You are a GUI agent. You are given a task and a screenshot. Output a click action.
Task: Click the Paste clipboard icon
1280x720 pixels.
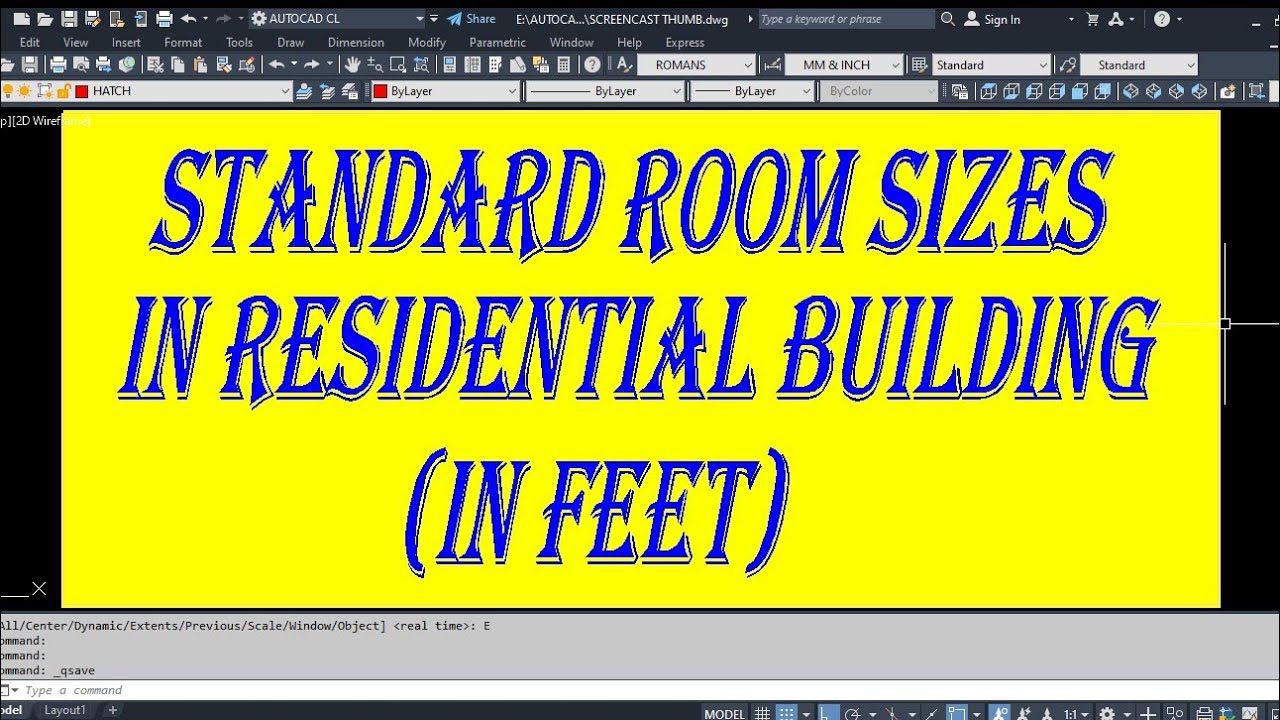[200, 65]
